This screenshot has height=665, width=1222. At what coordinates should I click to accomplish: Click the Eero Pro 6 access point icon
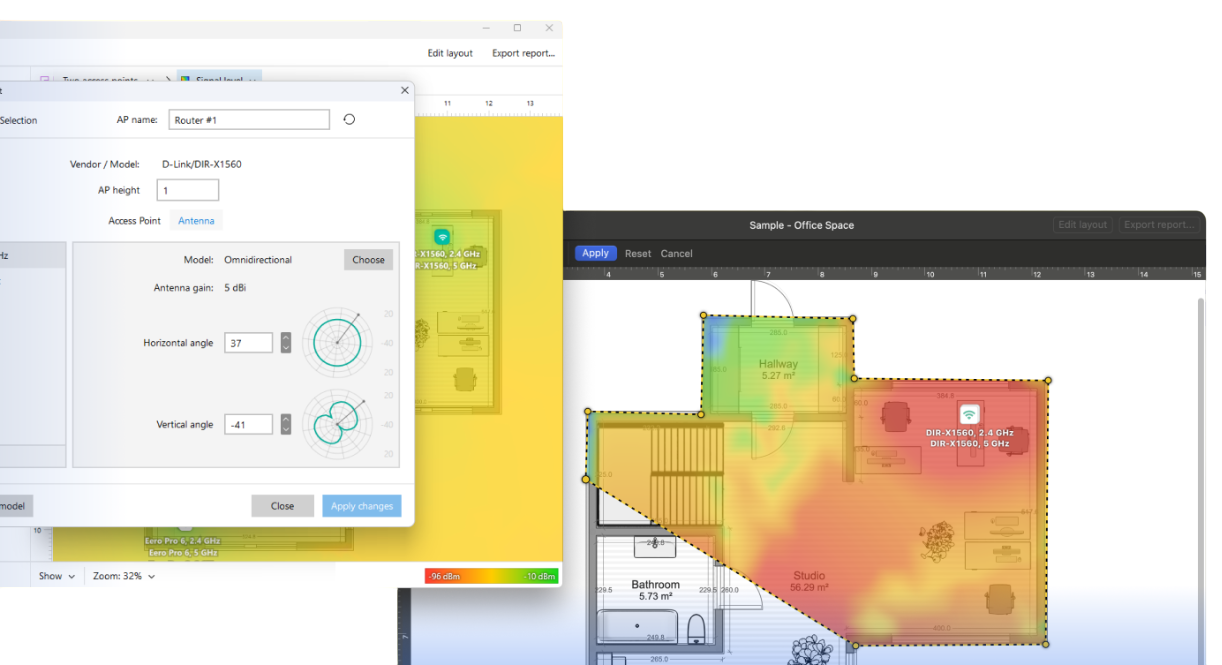186,528
